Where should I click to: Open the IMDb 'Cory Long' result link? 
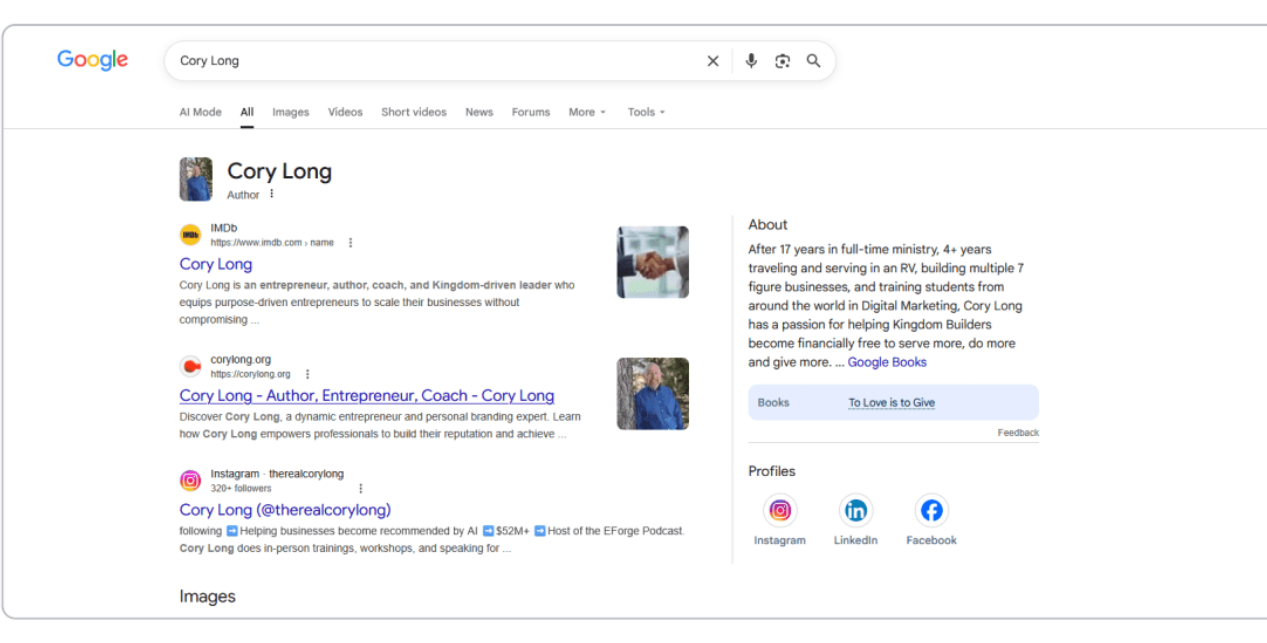pos(216,264)
